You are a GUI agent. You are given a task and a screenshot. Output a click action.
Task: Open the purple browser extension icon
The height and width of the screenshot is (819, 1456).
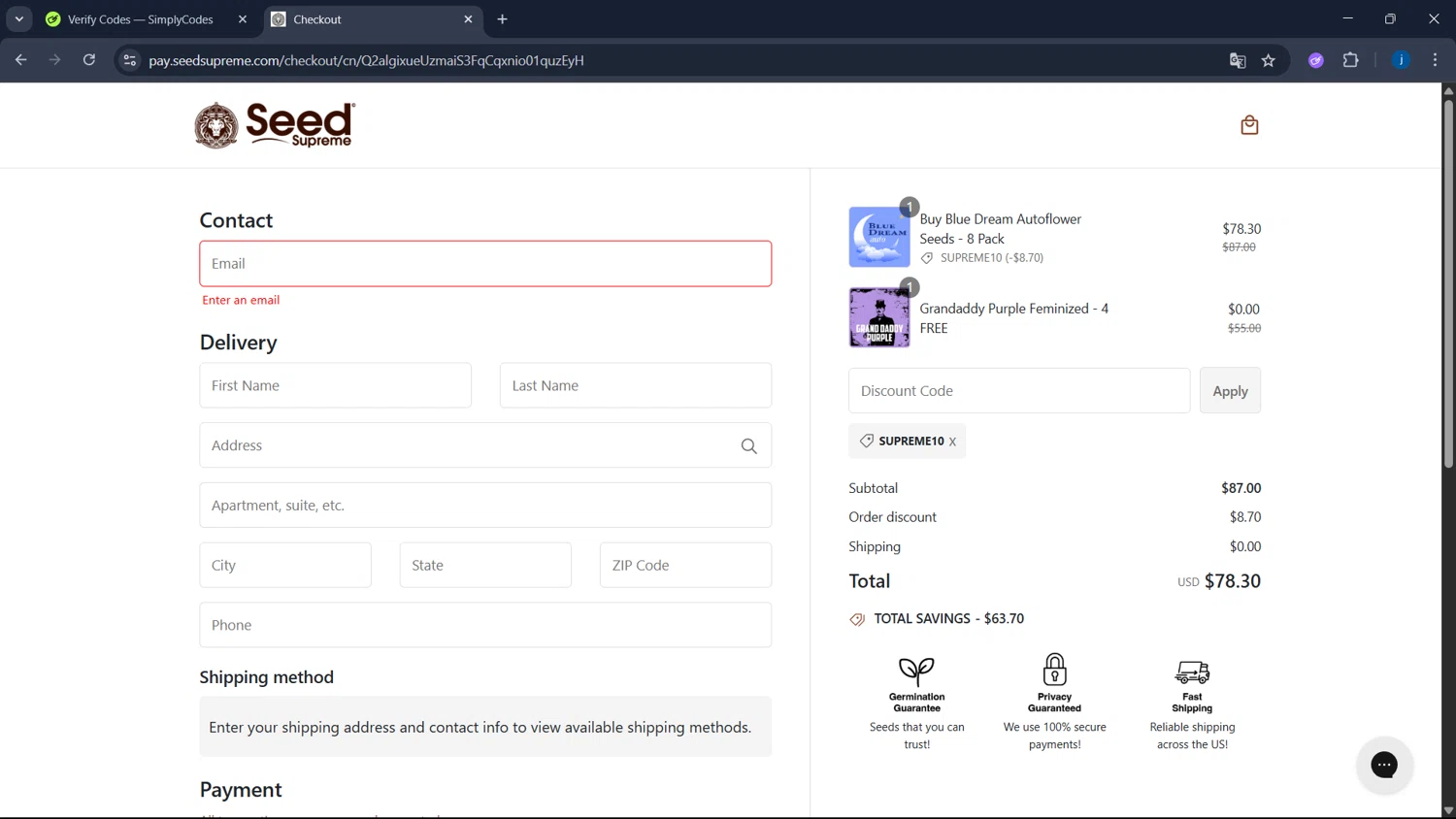pos(1316,60)
